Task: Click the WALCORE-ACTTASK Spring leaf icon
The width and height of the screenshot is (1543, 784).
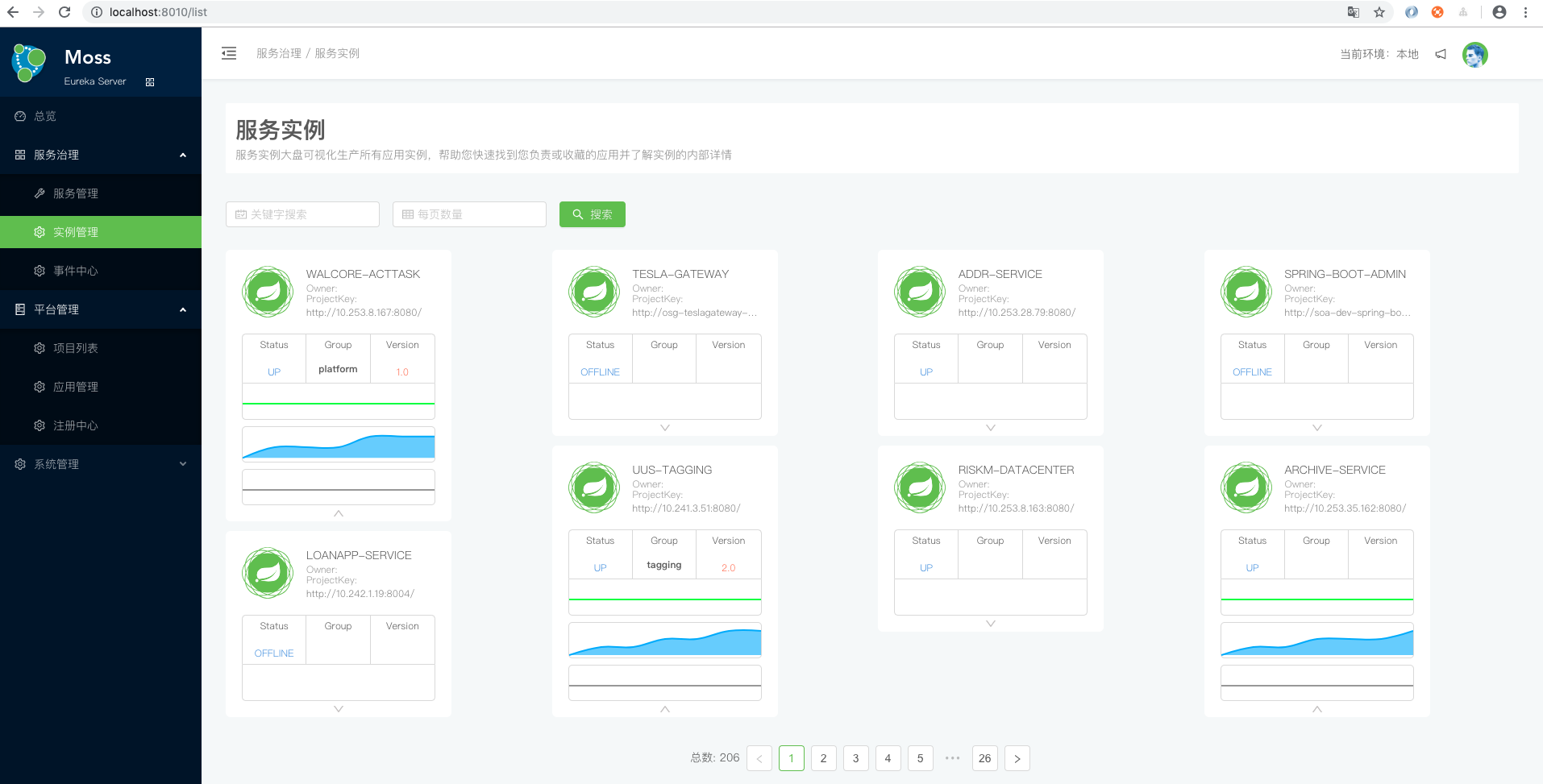Action: pyautogui.click(x=268, y=292)
